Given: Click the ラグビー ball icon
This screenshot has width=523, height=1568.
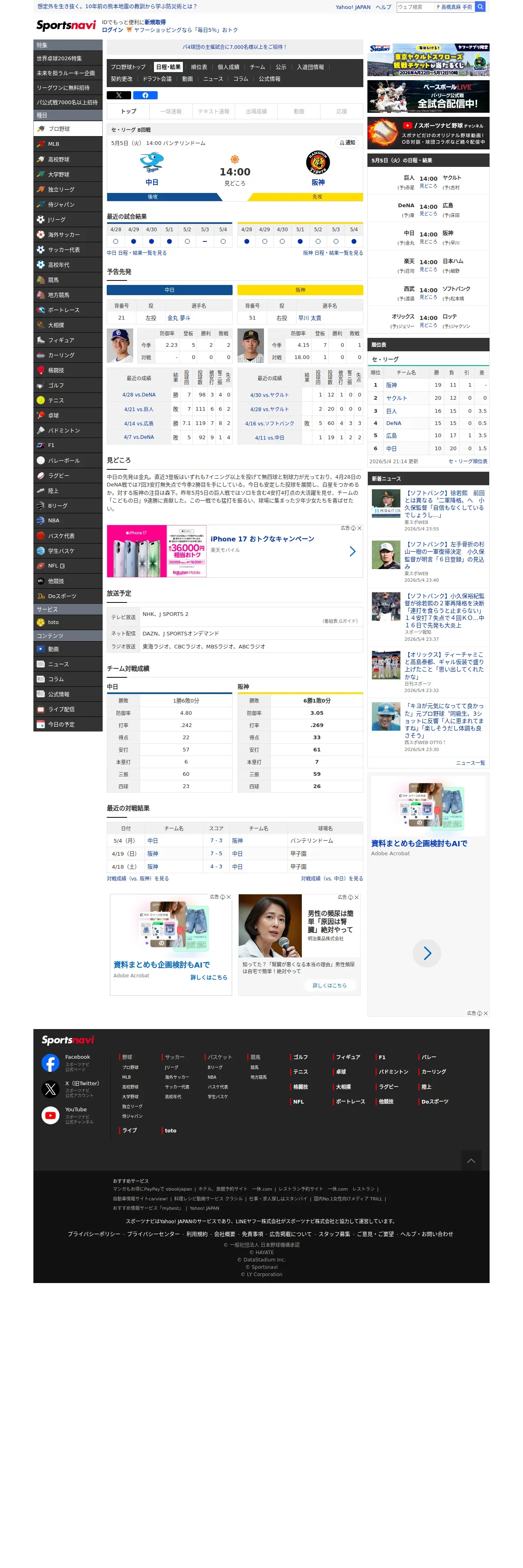Looking at the screenshot, I should point(41,476).
